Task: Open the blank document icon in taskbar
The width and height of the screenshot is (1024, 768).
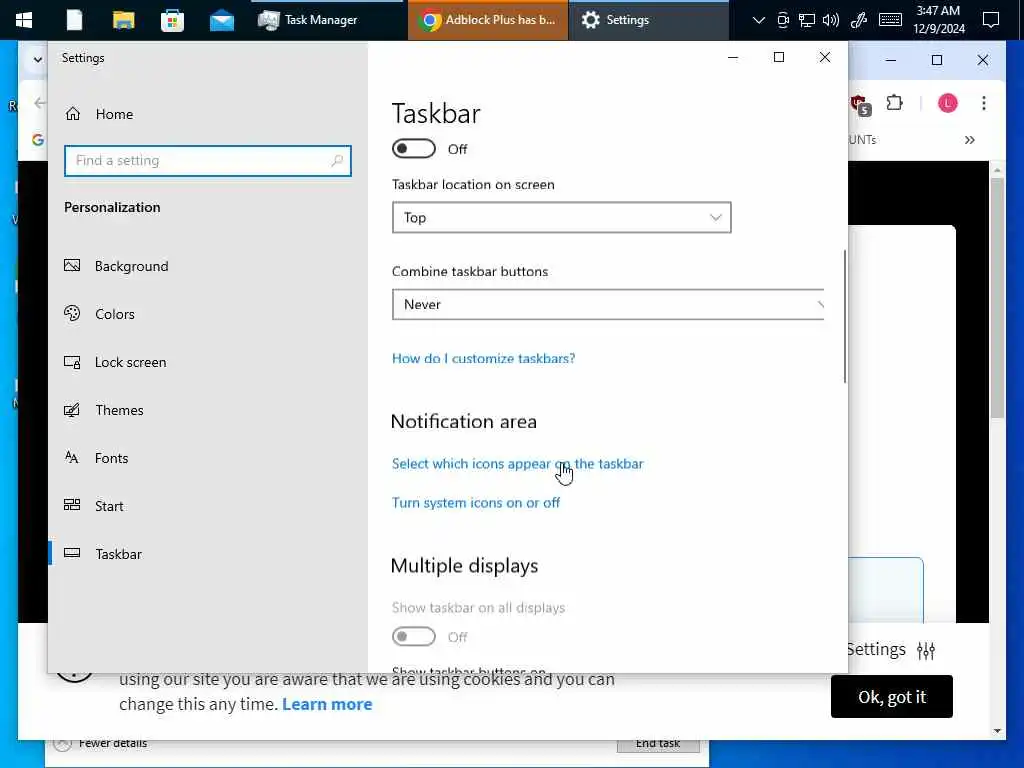Action: coord(74,20)
